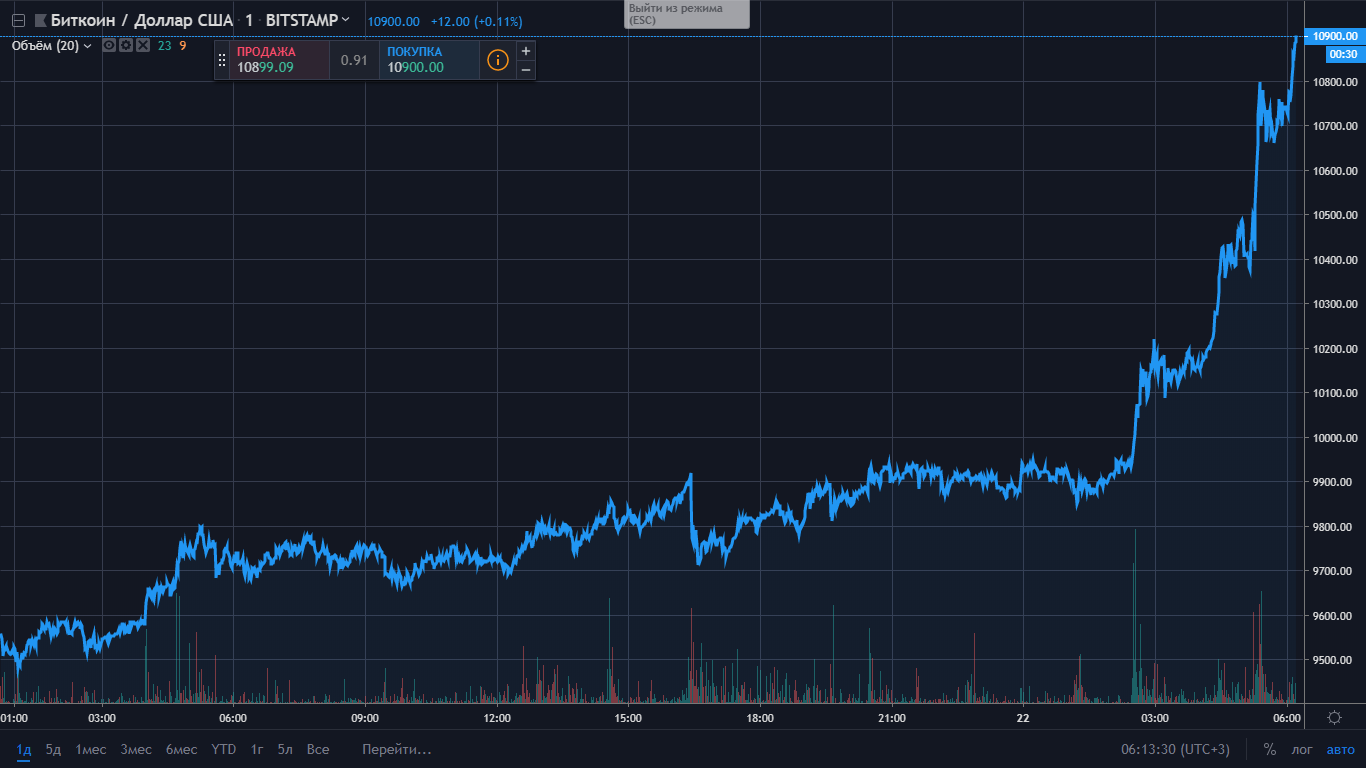Click the +12.00 (+0.11%) change value

click(x=476, y=21)
